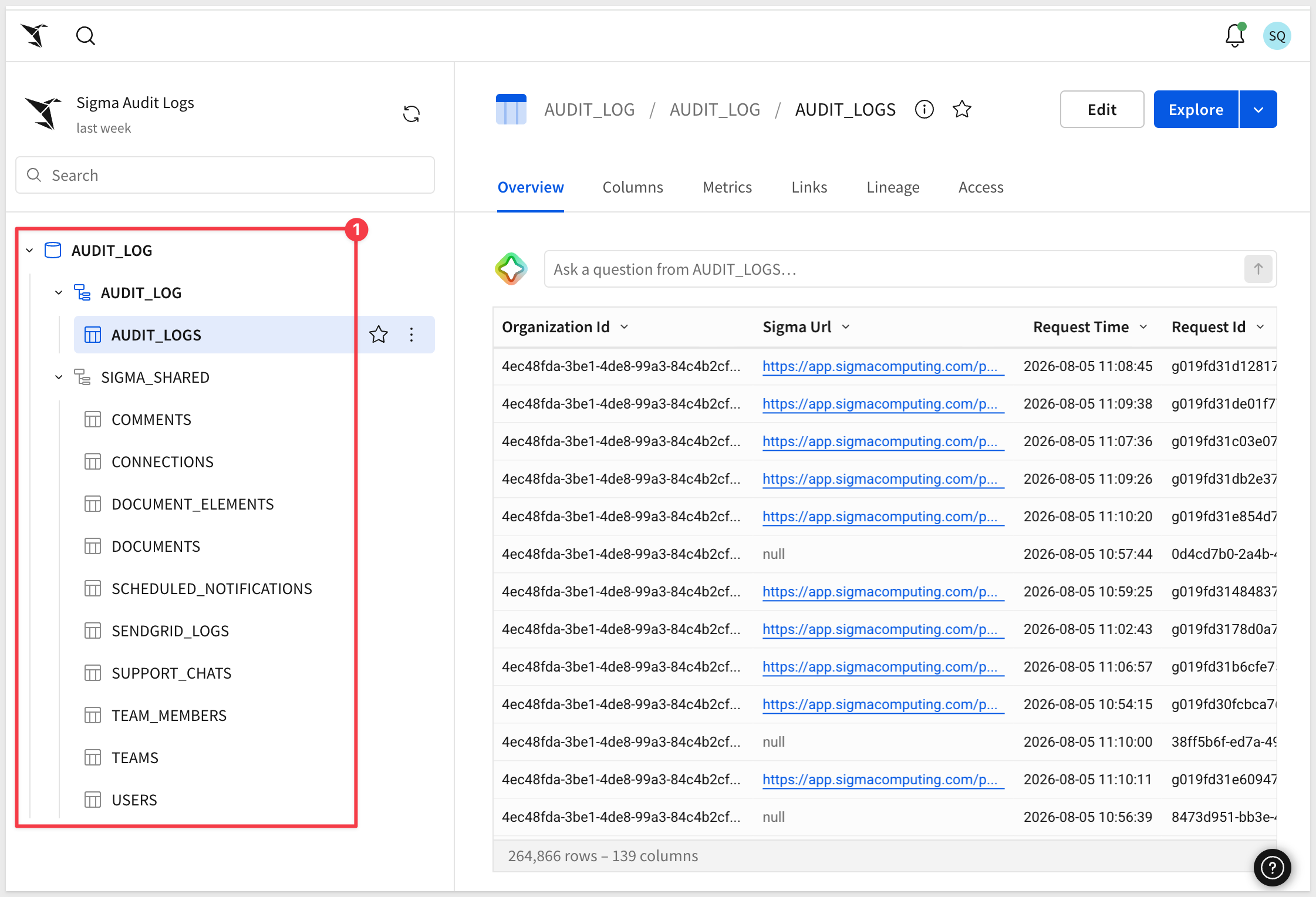Open the Explore button dropdown arrow

[1258, 109]
